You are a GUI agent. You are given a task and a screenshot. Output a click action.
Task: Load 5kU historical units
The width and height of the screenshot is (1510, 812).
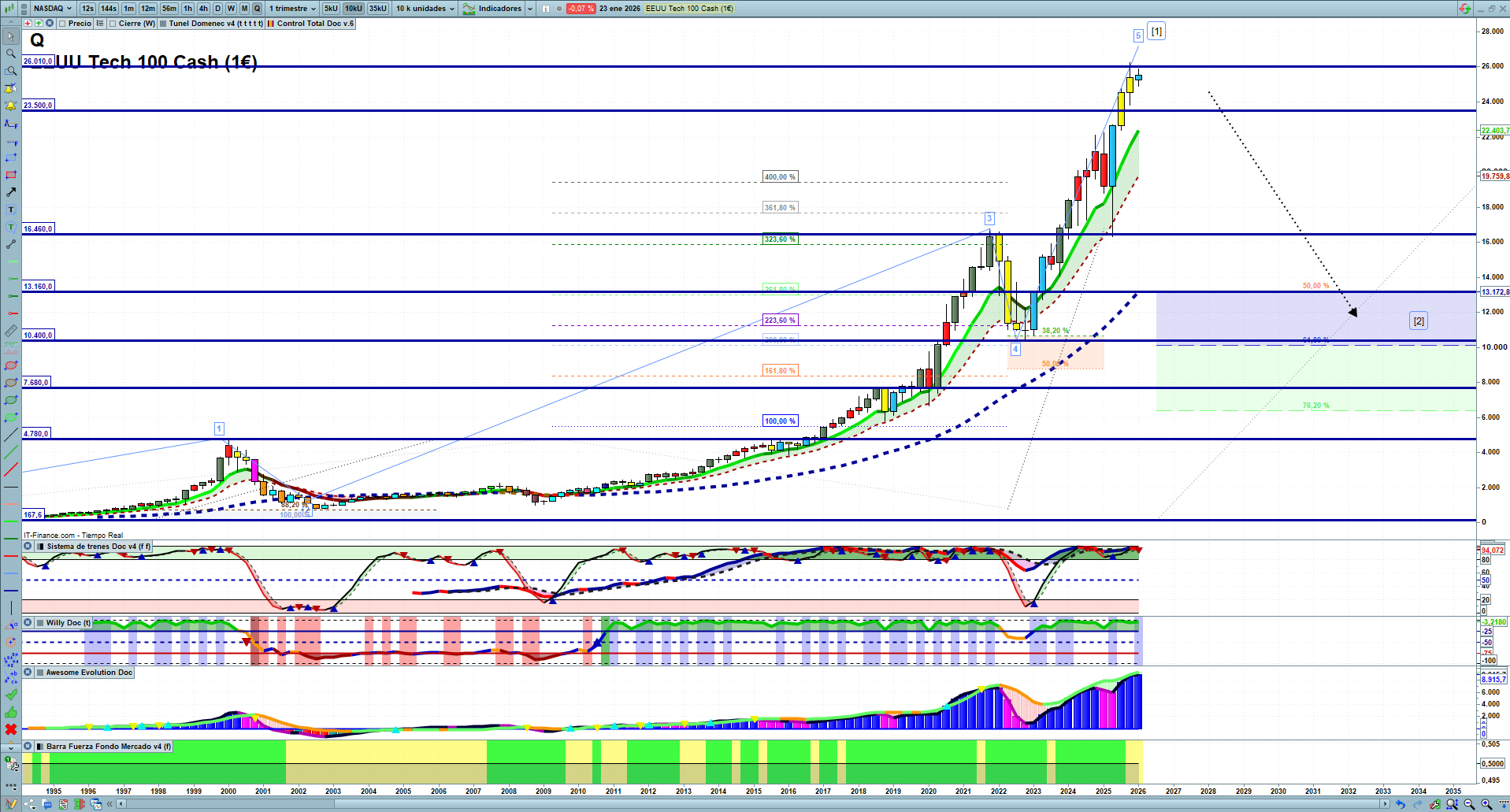[331, 9]
